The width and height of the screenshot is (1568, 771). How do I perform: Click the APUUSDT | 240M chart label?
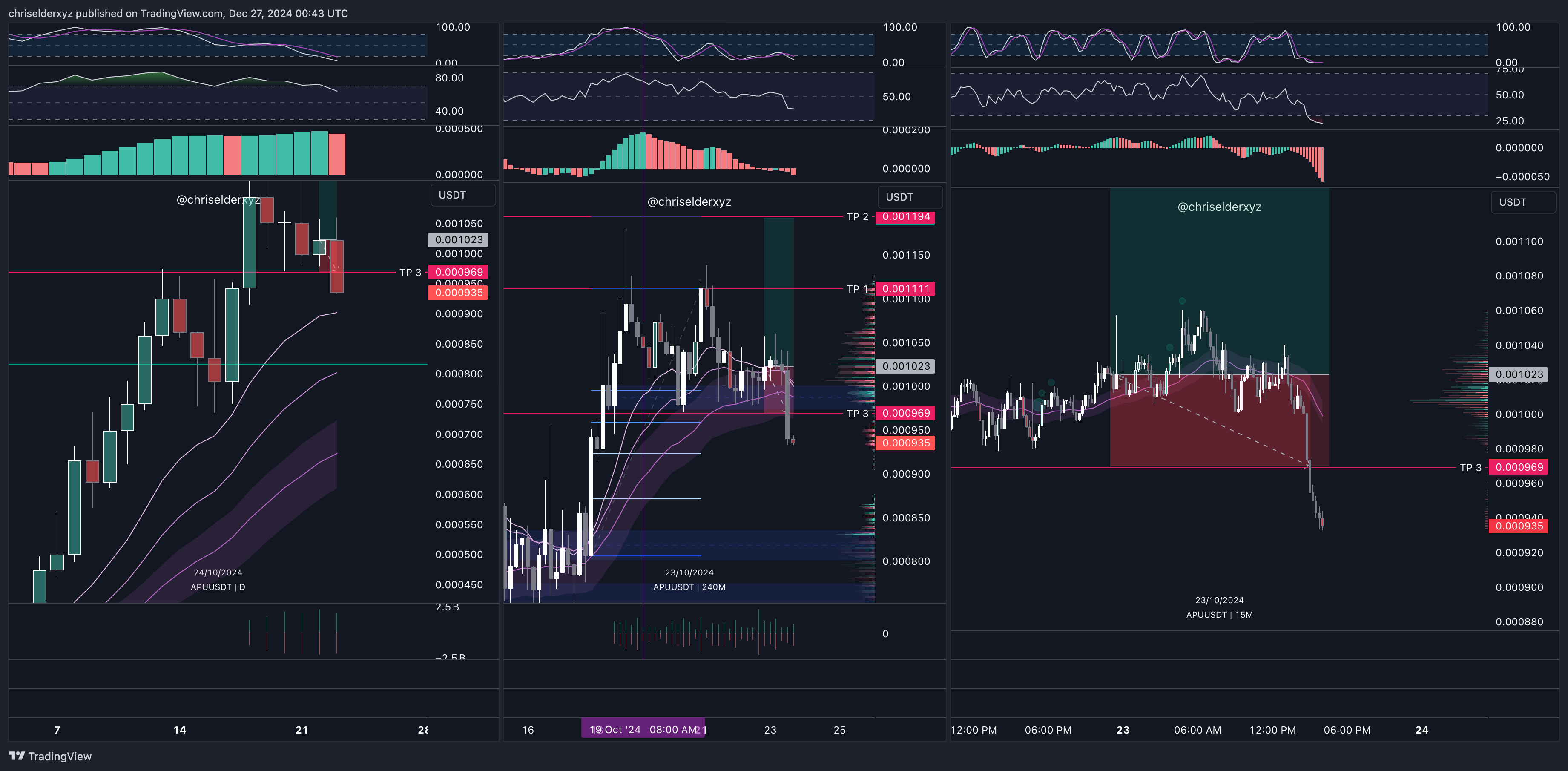click(689, 587)
